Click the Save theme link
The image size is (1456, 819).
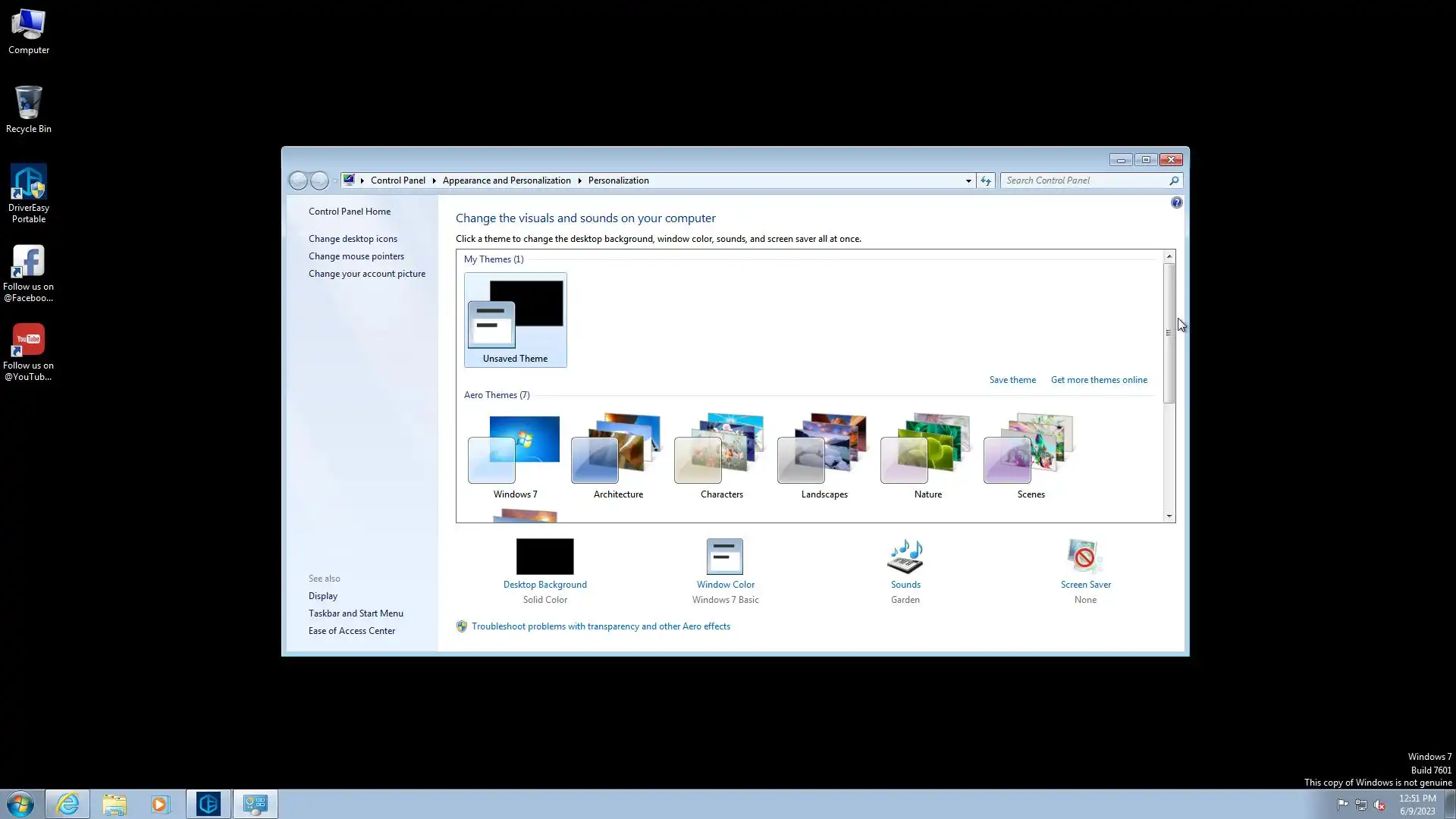tap(1012, 380)
